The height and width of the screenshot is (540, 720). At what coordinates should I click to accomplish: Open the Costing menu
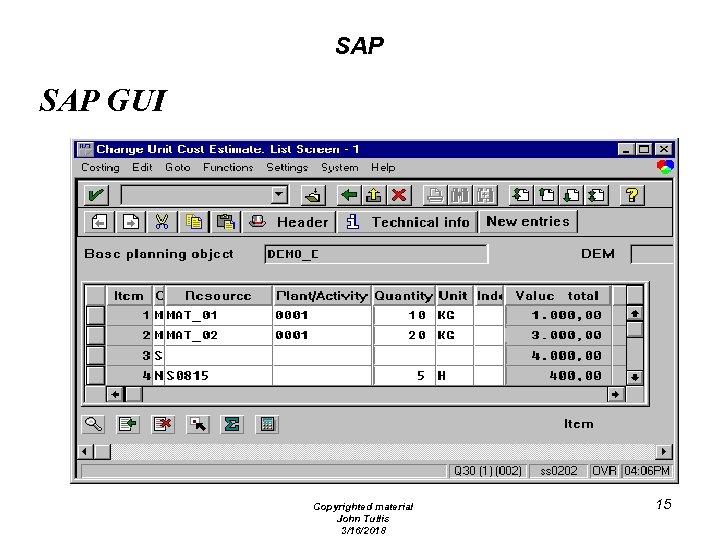(100, 168)
